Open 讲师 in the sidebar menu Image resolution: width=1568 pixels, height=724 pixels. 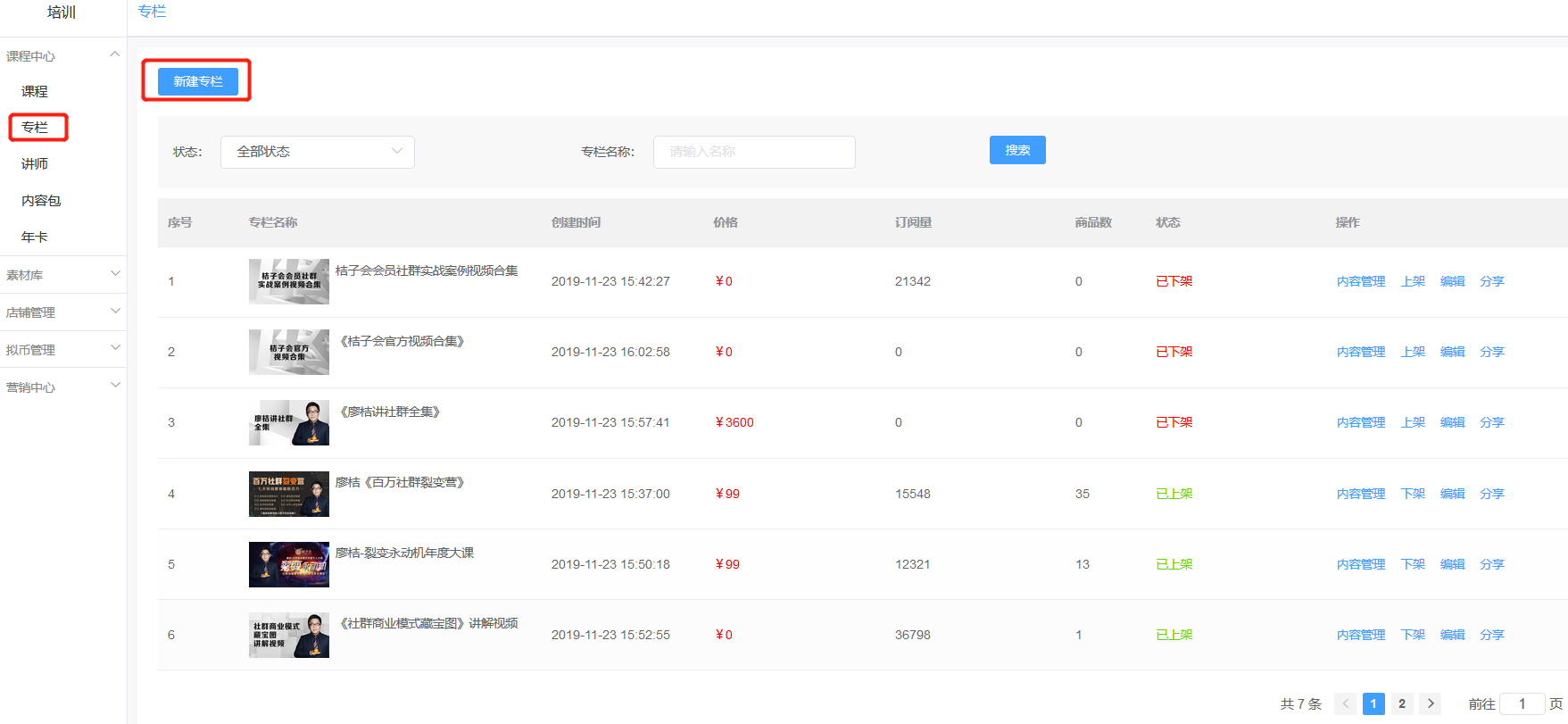[x=35, y=164]
